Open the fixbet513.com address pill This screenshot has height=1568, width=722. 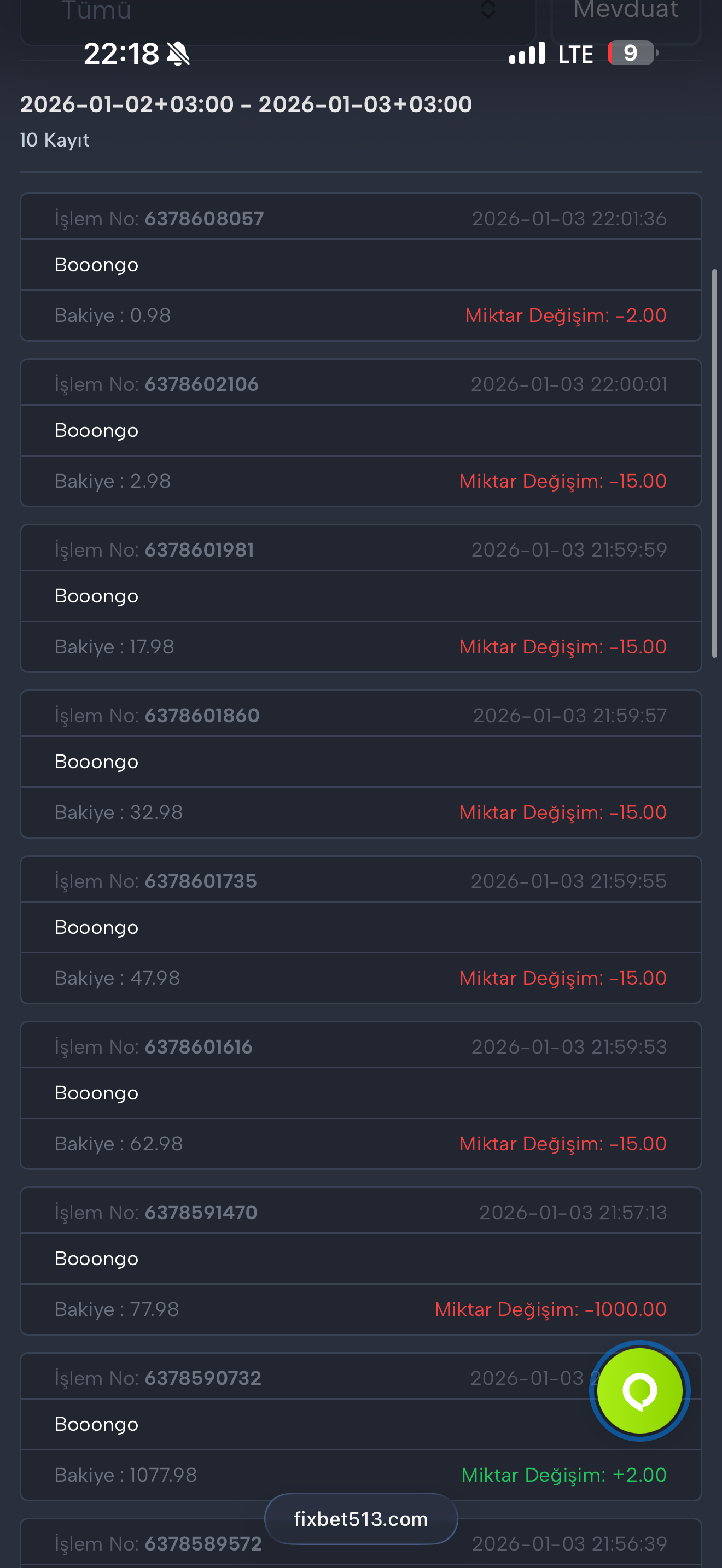point(361,1519)
